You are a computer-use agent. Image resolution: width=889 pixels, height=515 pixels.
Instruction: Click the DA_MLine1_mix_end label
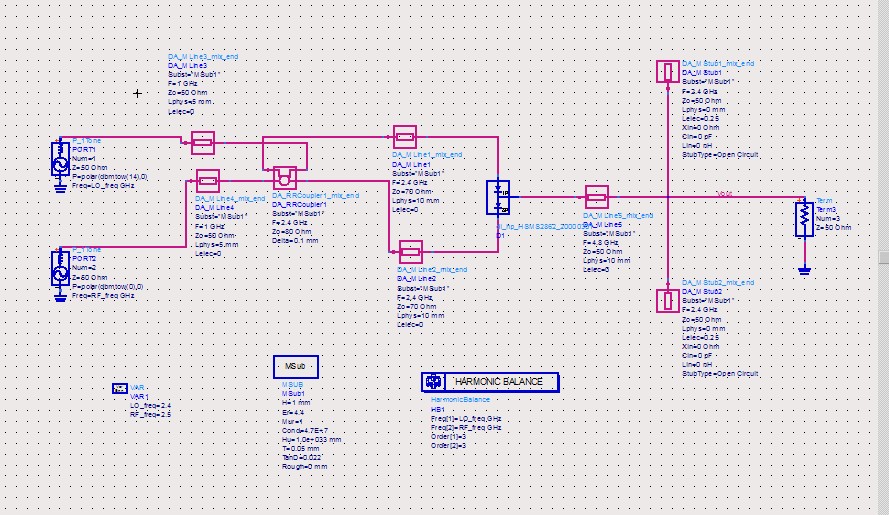(427, 155)
